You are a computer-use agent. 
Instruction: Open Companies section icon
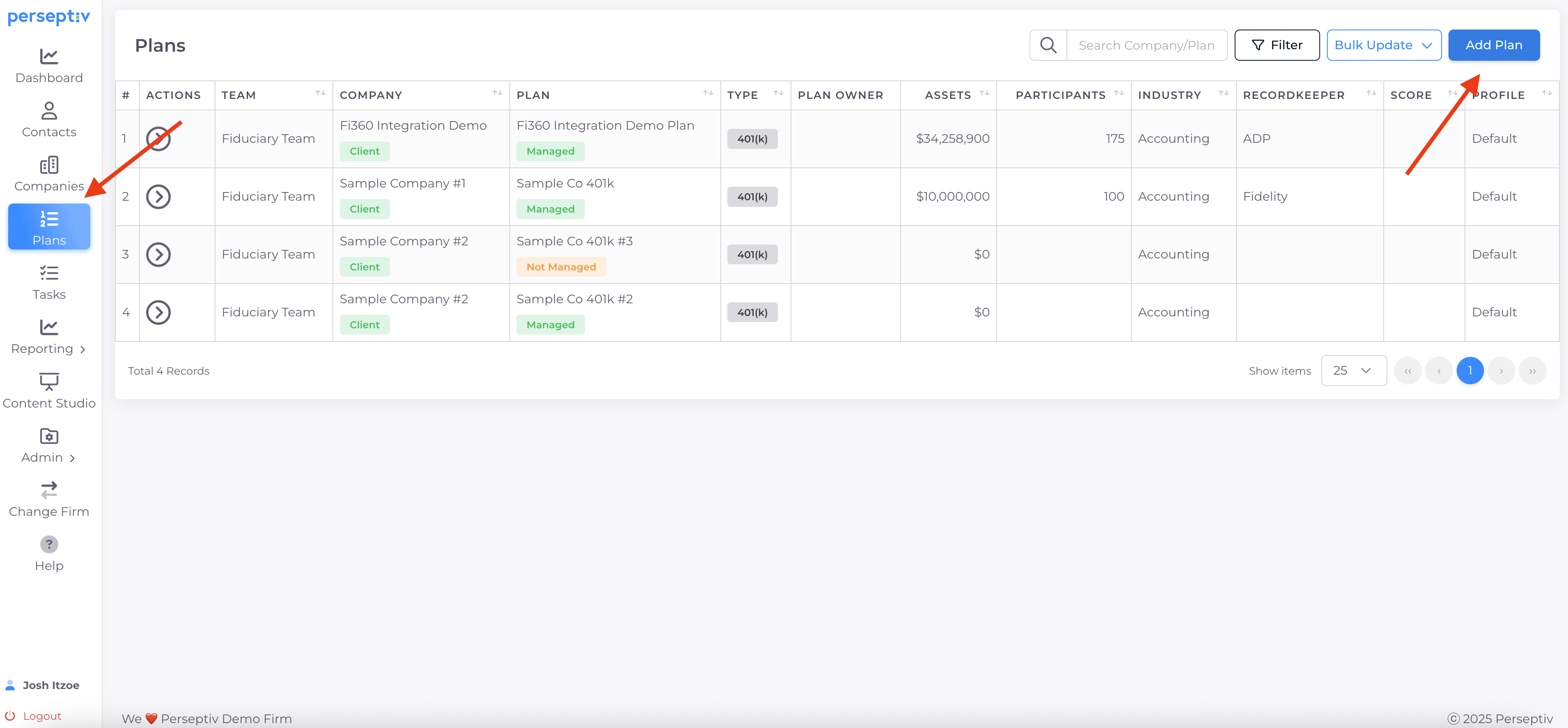coord(49,165)
